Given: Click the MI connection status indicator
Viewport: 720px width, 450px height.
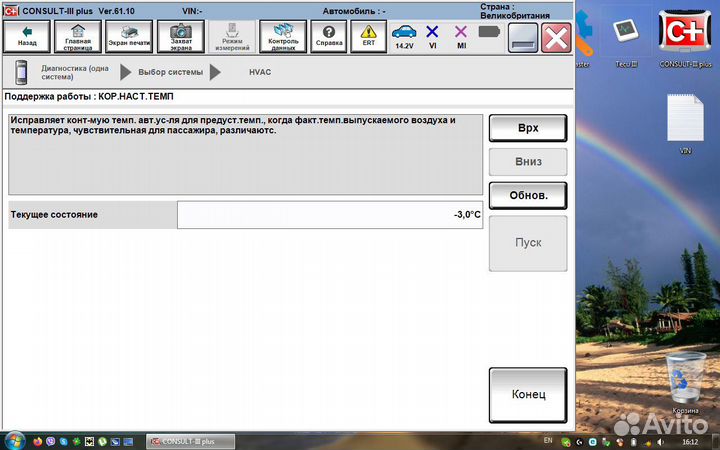Looking at the screenshot, I should coord(461,37).
